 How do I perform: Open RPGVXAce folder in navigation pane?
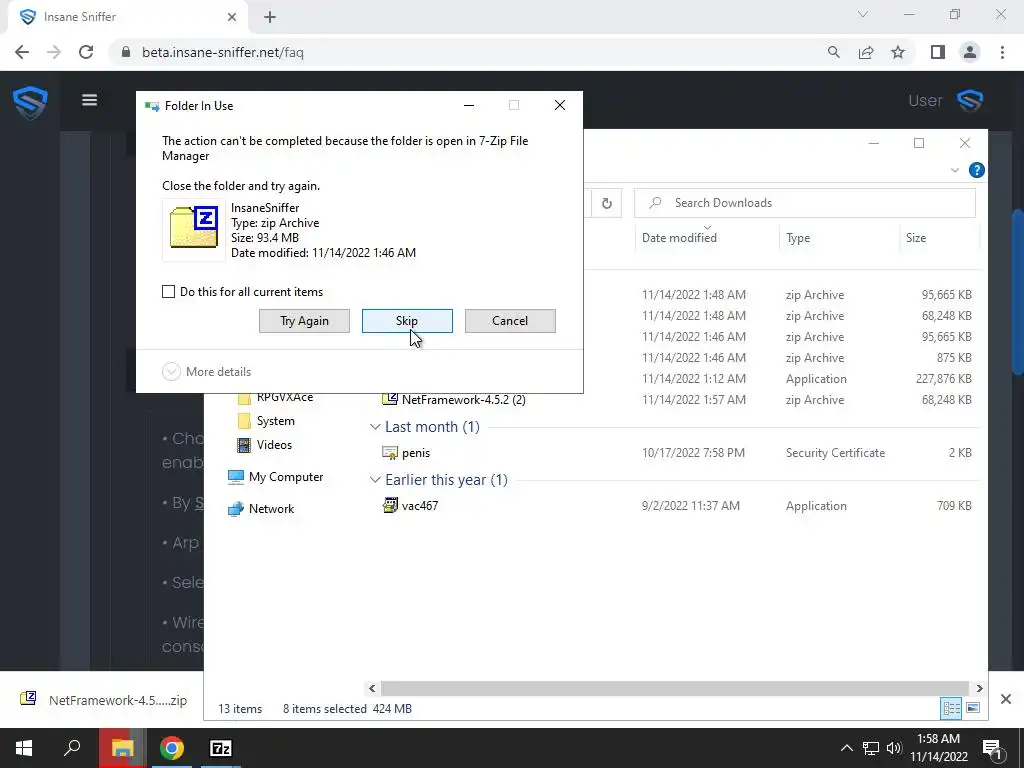[x=285, y=397]
